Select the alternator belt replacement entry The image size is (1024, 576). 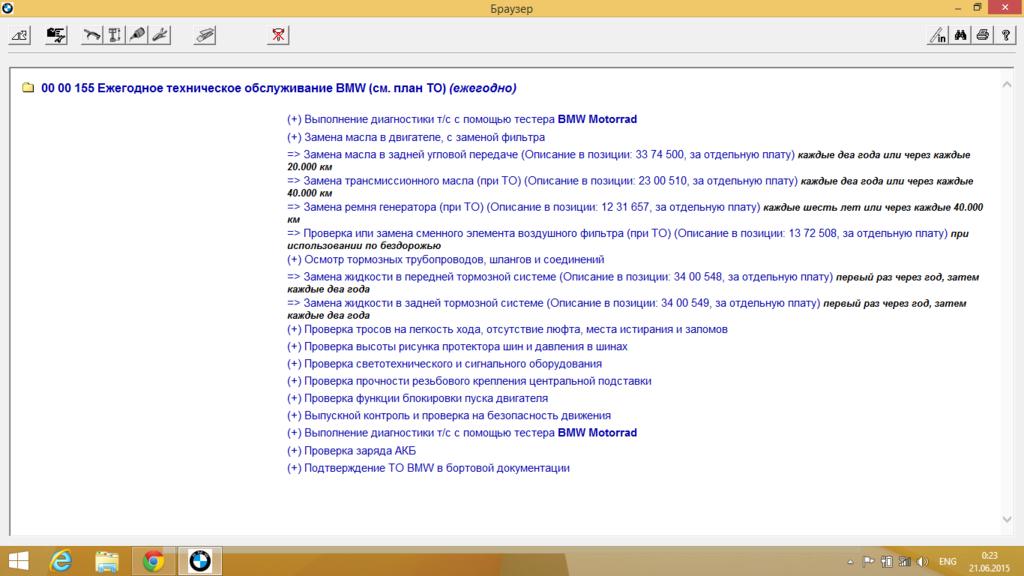coord(523,207)
